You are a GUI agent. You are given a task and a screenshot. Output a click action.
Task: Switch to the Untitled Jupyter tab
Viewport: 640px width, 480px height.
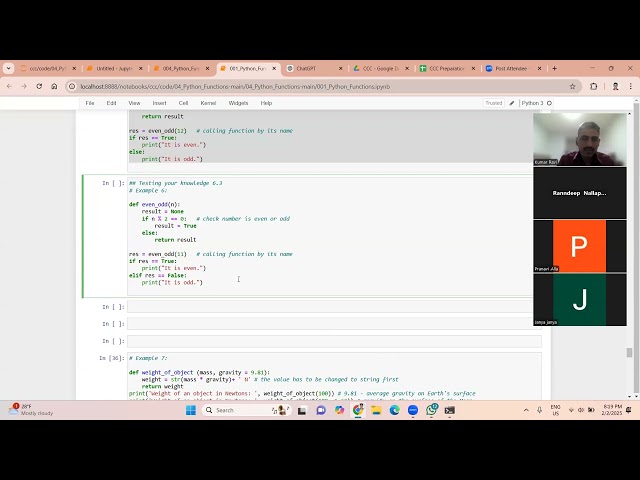click(x=114, y=69)
